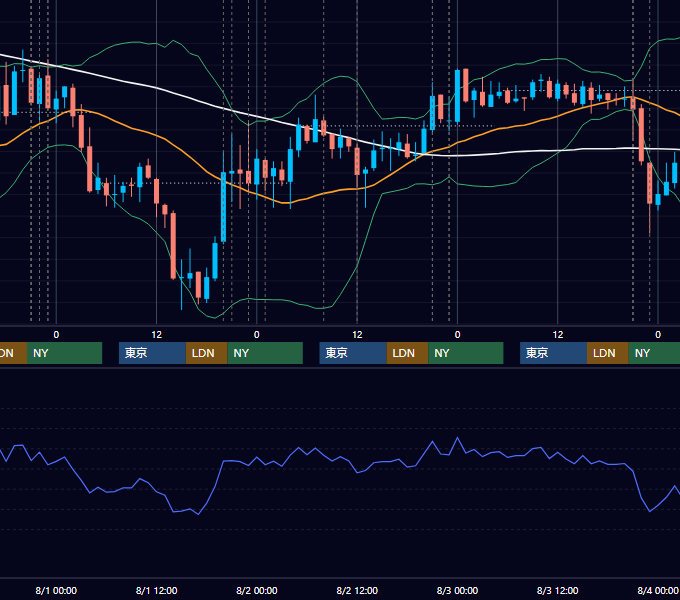The width and height of the screenshot is (680, 600).
Task: Select the LDN session block on 8/3
Action: 608,353
